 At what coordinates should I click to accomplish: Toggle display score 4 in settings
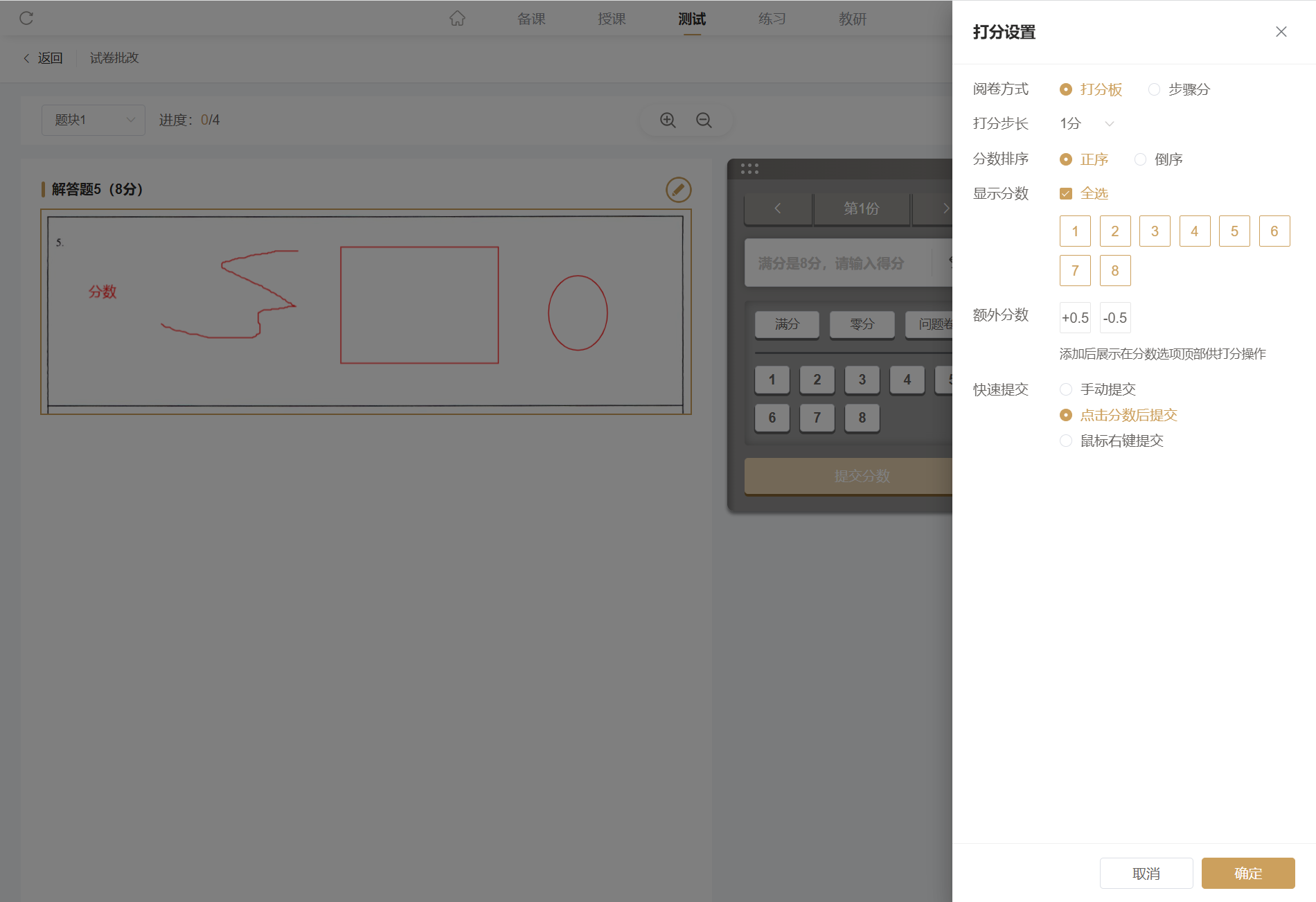click(x=1195, y=231)
